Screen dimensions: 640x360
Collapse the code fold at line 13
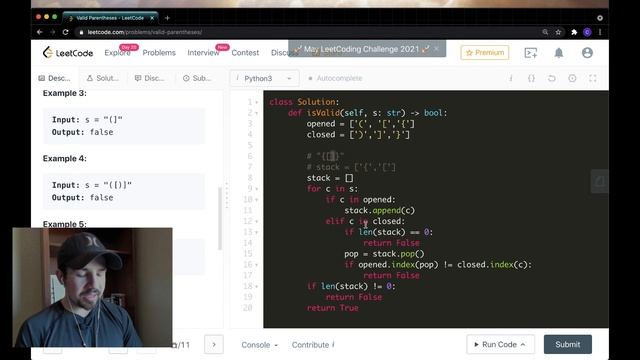pyautogui.click(x=257, y=232)
